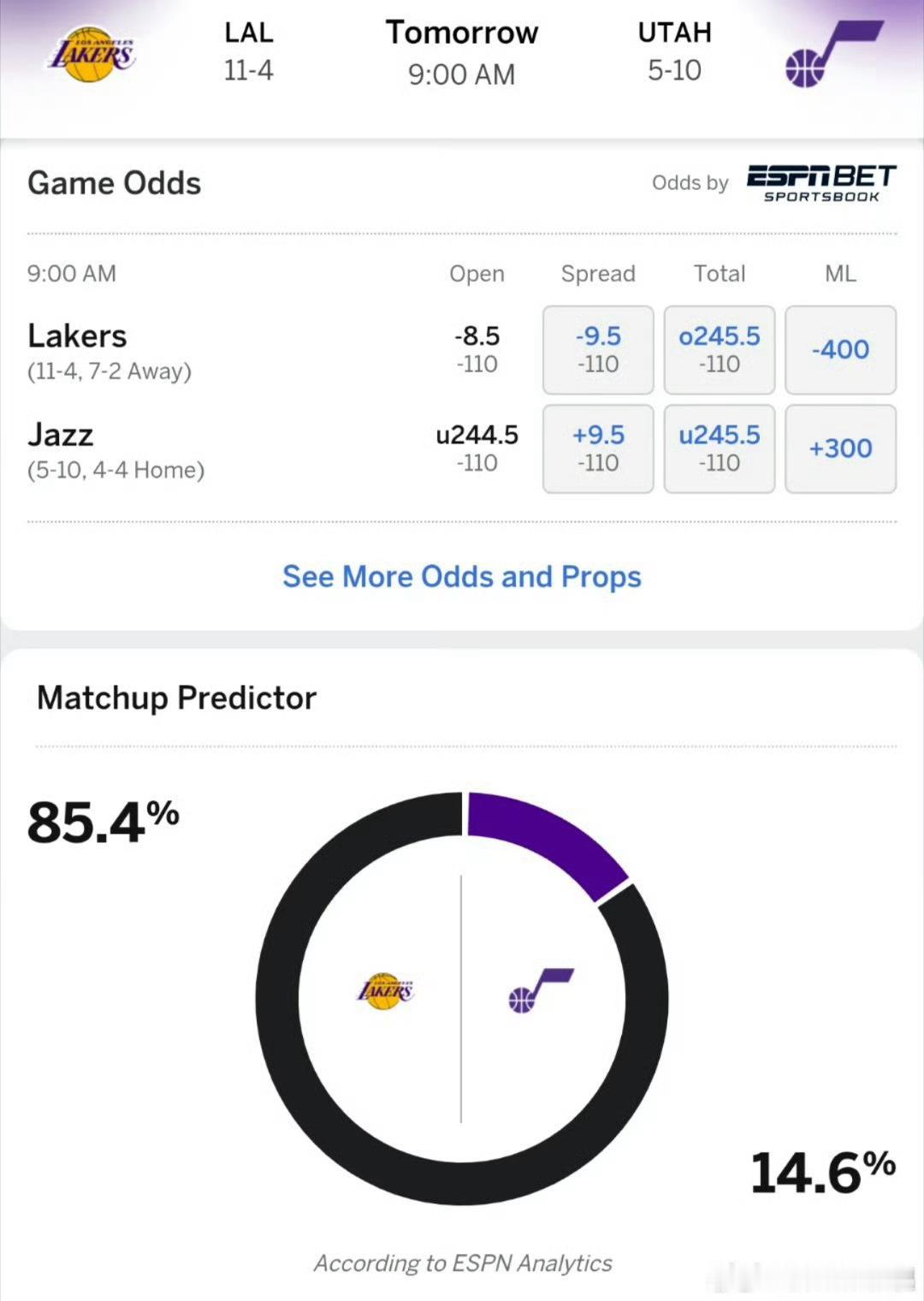The image size is (924, 1301).
Task: Choose Jazz moneyline +300
Action: click(840, 449)
